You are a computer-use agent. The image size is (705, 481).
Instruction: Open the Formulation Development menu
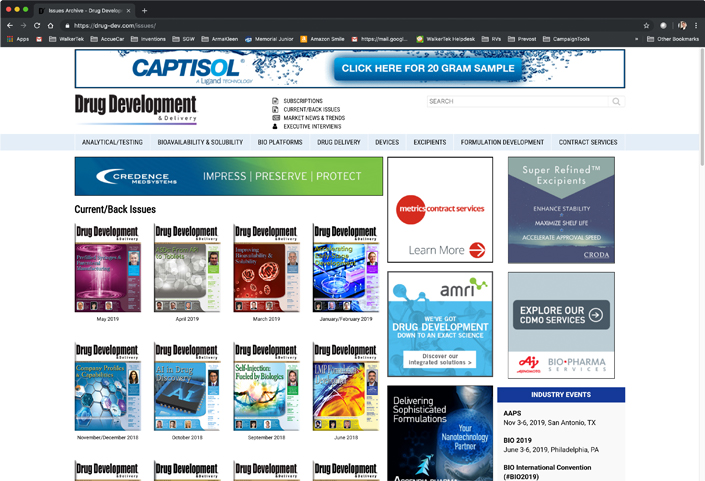click(502, 142)
